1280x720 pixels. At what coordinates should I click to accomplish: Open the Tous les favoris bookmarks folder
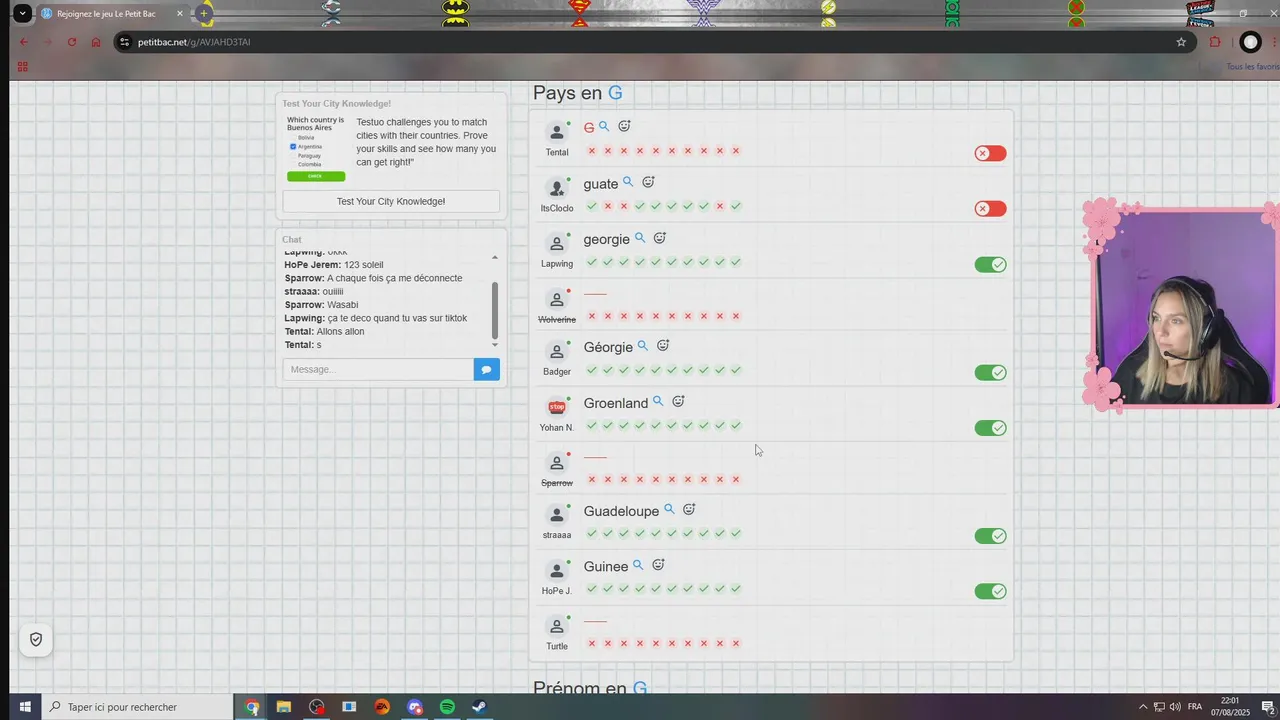pyautogui.click(x=1253, y=67)
